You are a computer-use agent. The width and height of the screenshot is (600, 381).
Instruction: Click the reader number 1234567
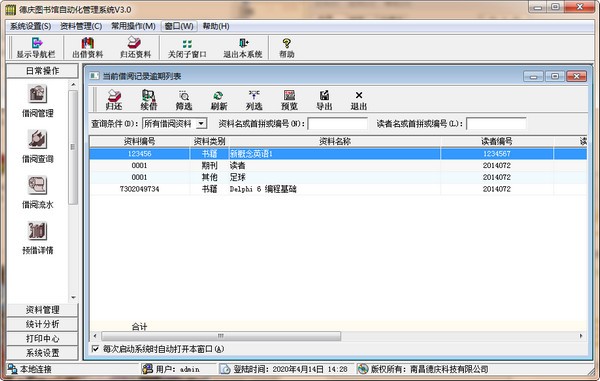[497, 154]
